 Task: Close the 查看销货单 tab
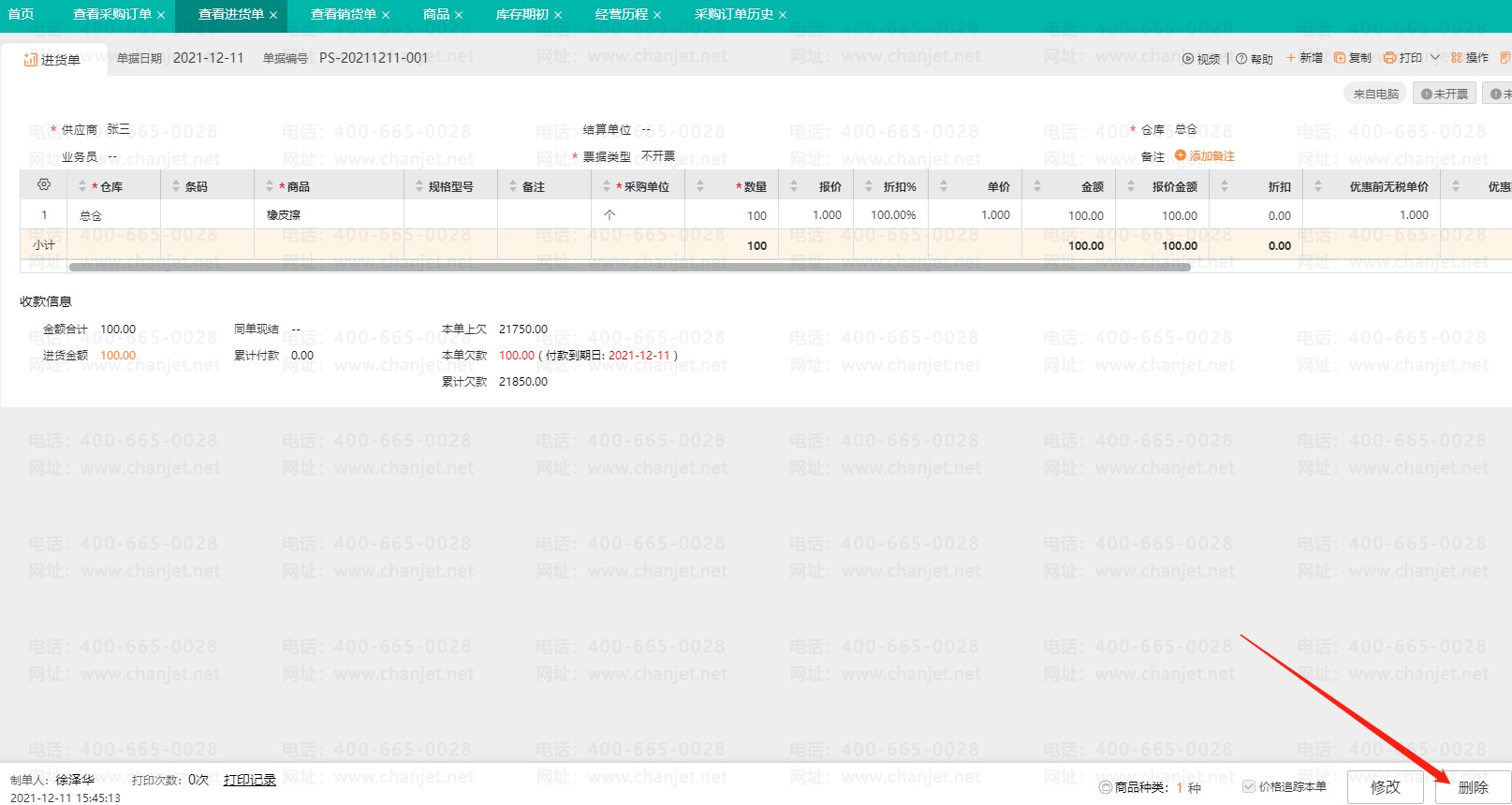(386, 15)
